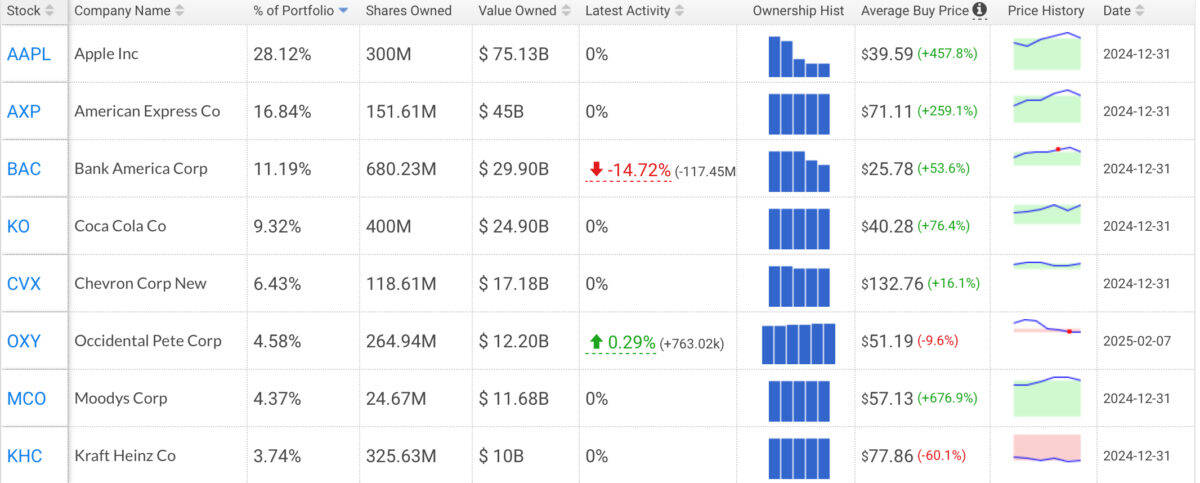Sort by Stock column sort arrows
This screenshot has width=1200, height=483.
(53, 11)
